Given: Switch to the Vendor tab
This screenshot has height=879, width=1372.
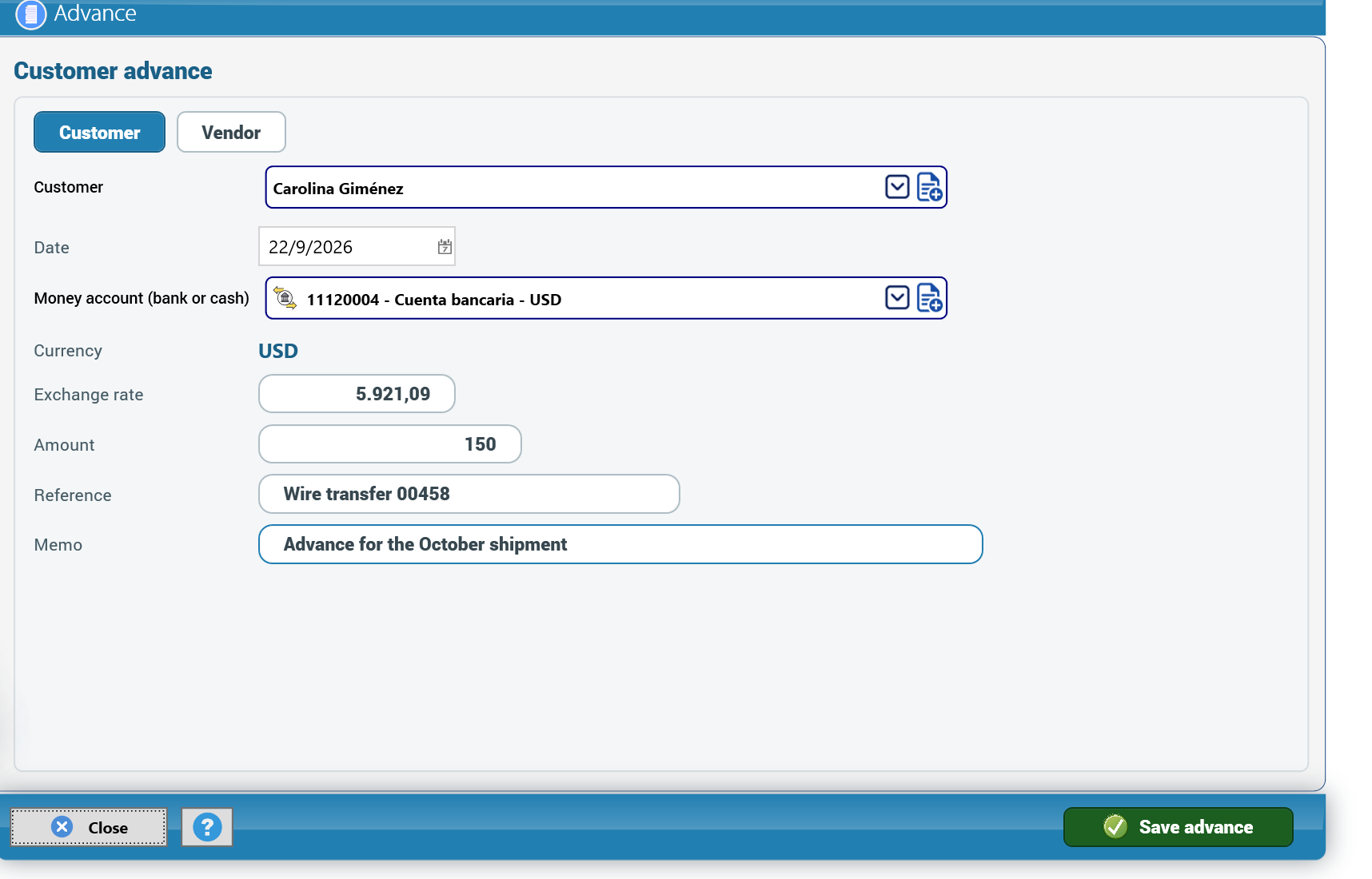Looking at the screenshot, I should click(x=231, y=132).
